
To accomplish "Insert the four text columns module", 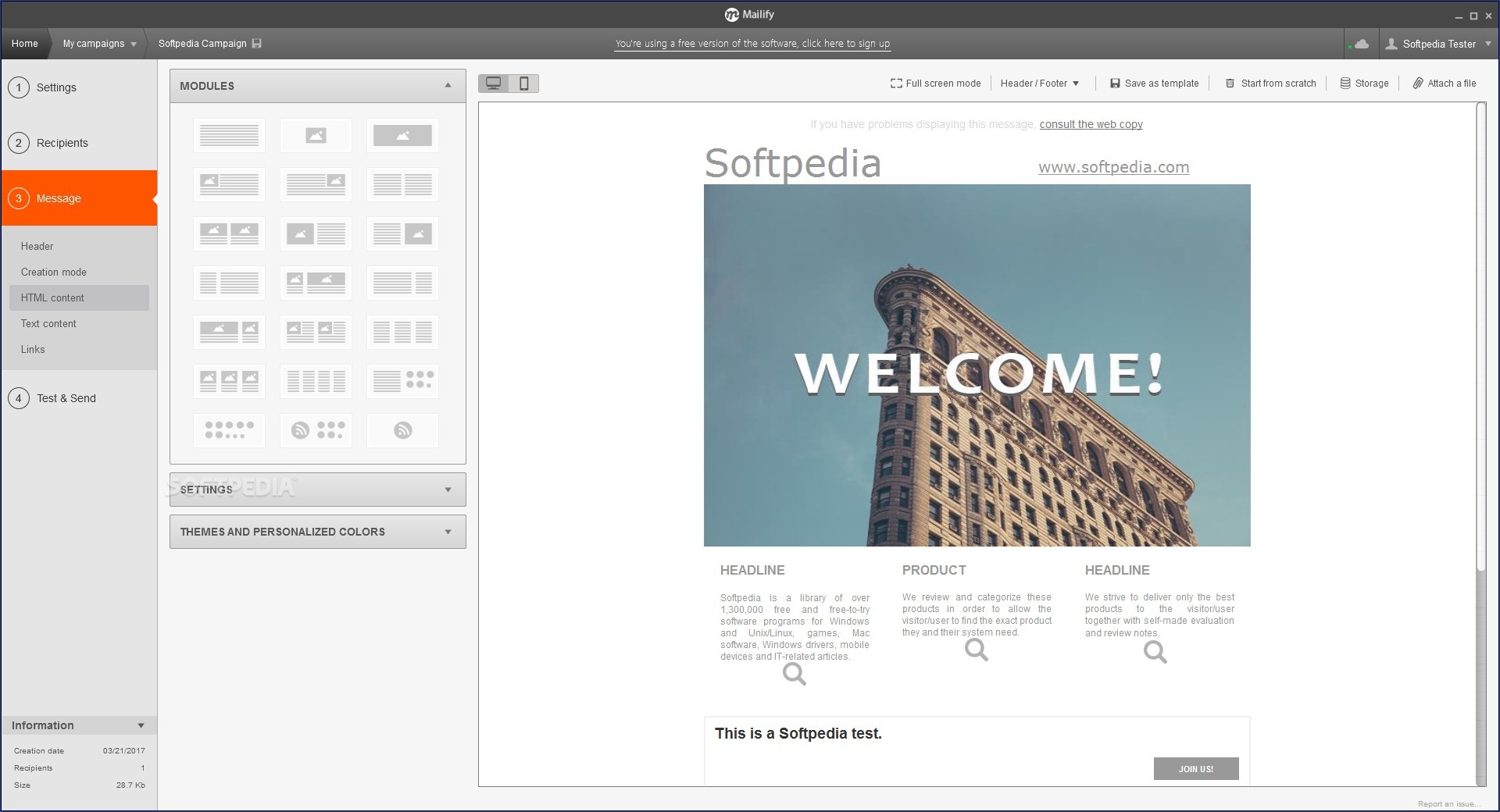I will click(316, 381).
